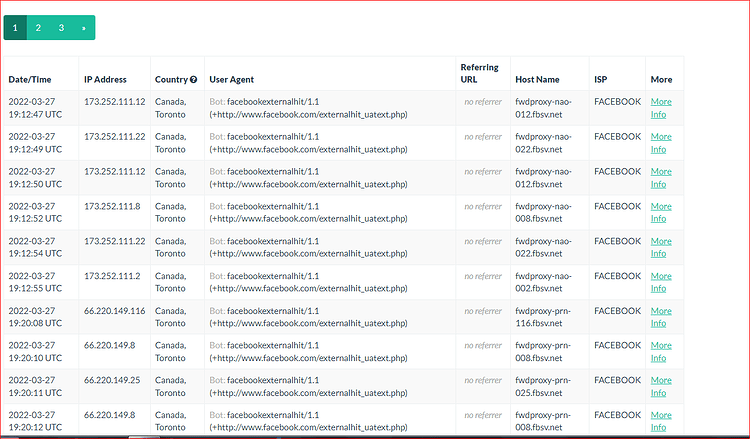Open More Info for 19:12:47 UTC row
The image size is (750, 439).
click(x=661, y=108)
